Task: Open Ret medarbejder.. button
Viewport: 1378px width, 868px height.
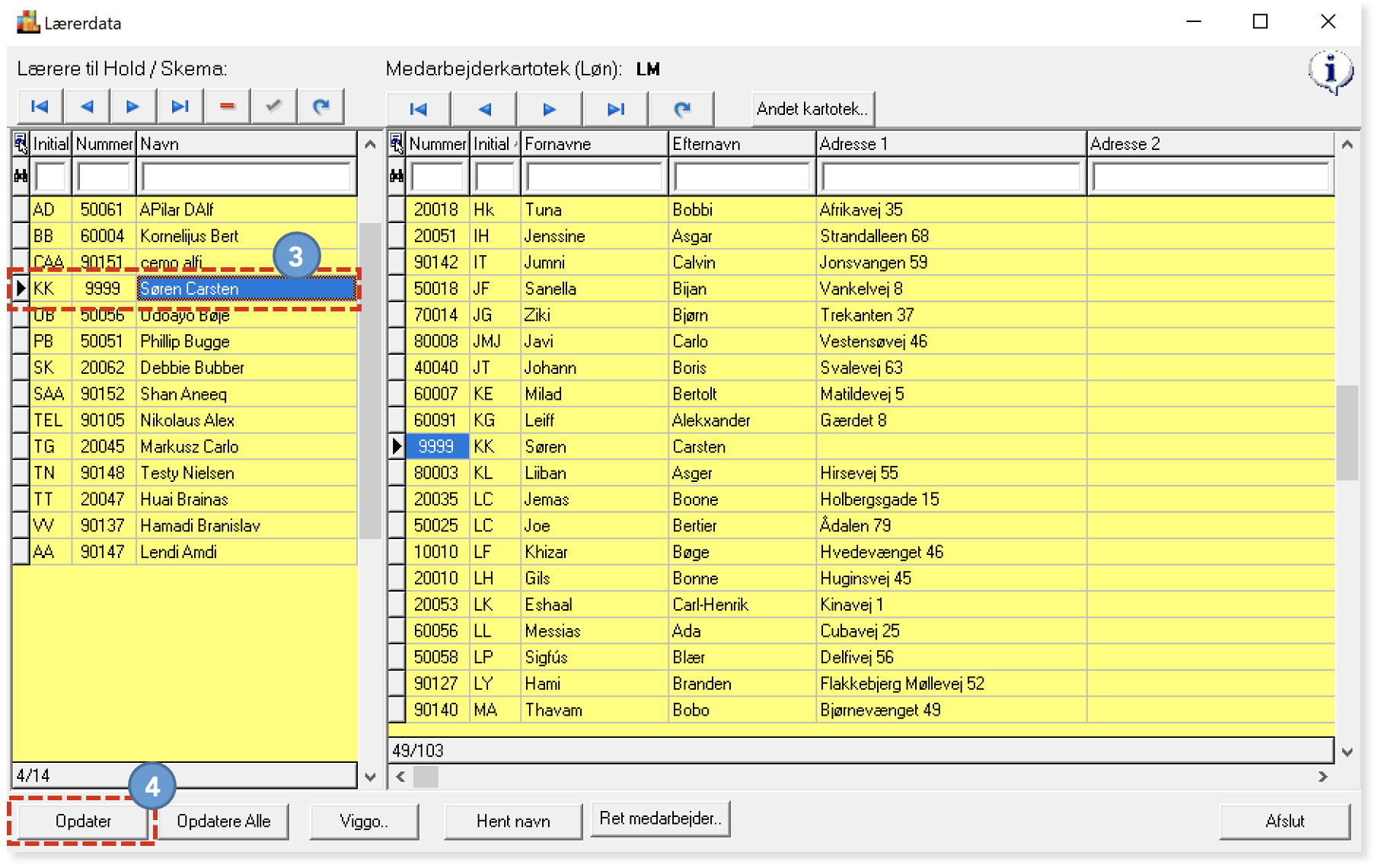Action: [660, 819]
